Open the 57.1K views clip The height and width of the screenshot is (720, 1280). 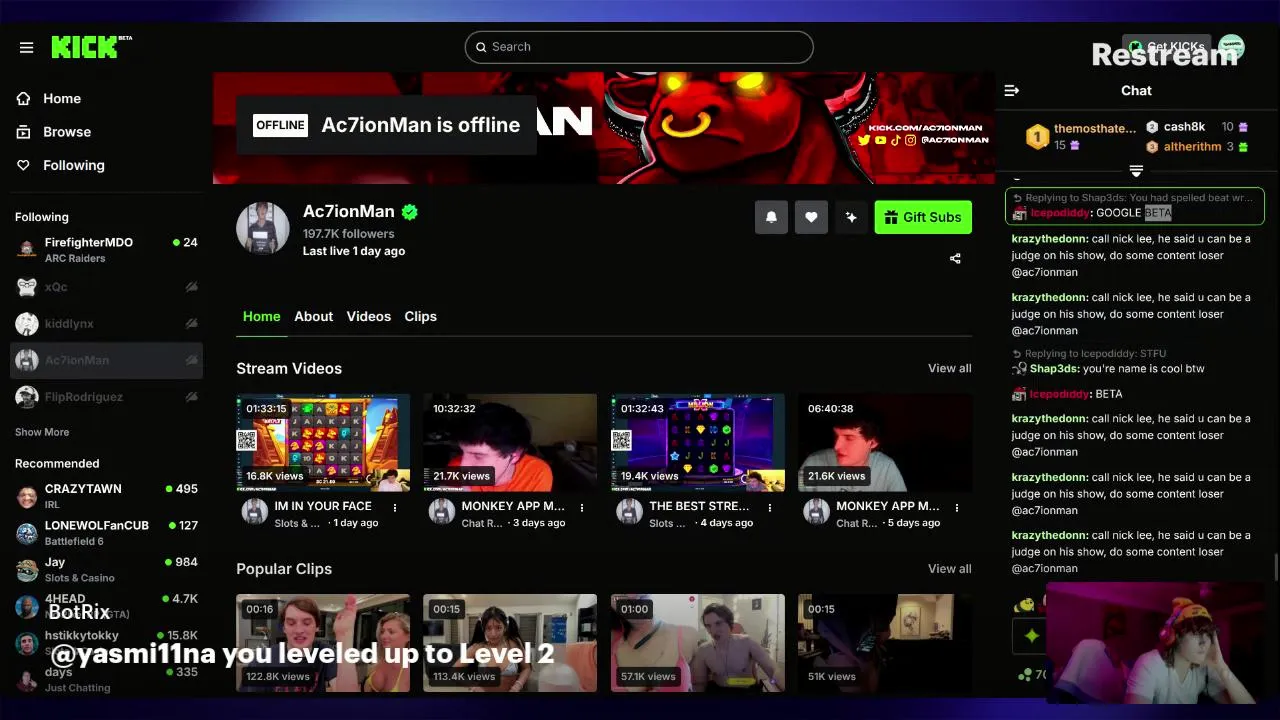pyautogui.click(x=698, y=643)
